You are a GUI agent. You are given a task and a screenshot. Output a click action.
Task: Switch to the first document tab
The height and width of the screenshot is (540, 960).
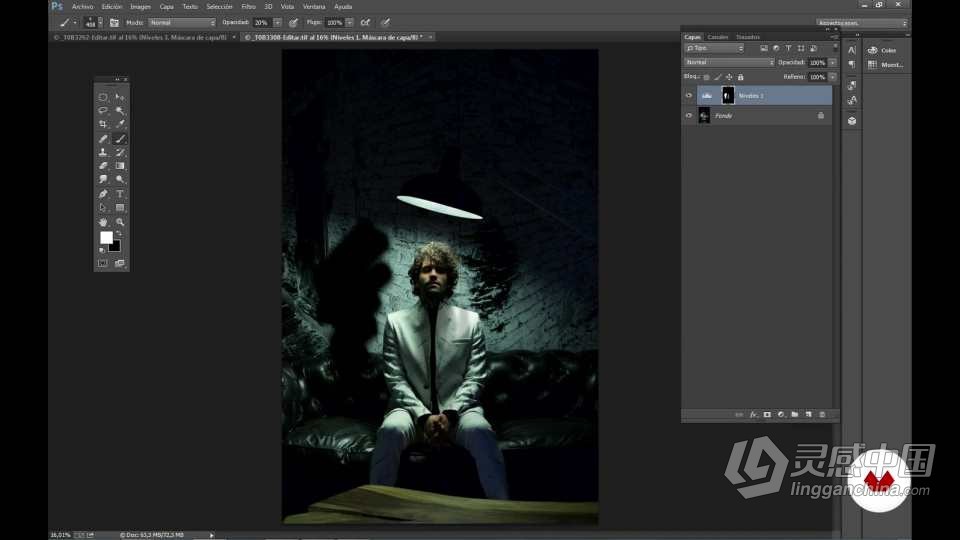pyautogui.click(x=140, y=37)
